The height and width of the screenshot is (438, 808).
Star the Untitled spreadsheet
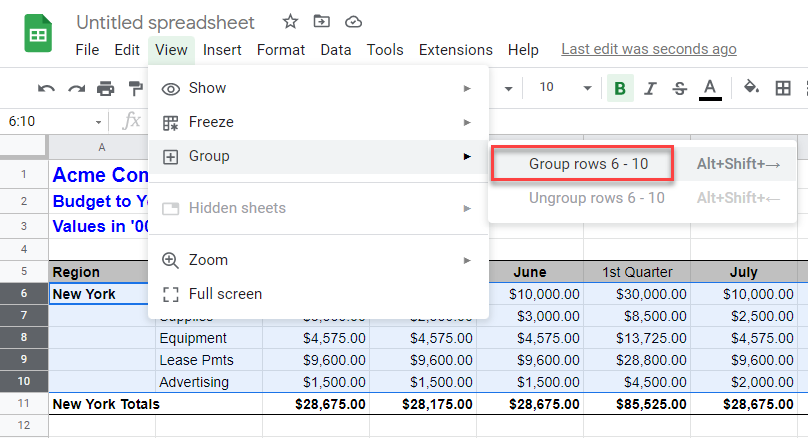point(290,21)
